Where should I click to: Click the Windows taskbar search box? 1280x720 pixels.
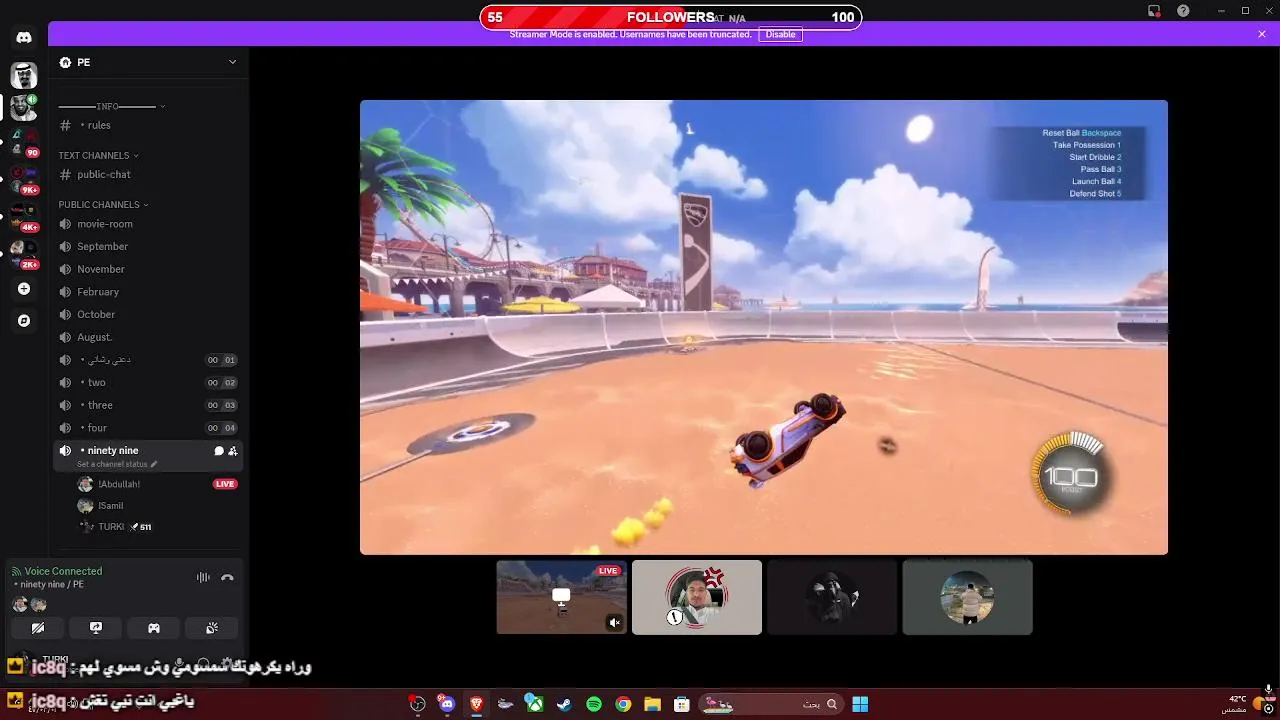771,704
